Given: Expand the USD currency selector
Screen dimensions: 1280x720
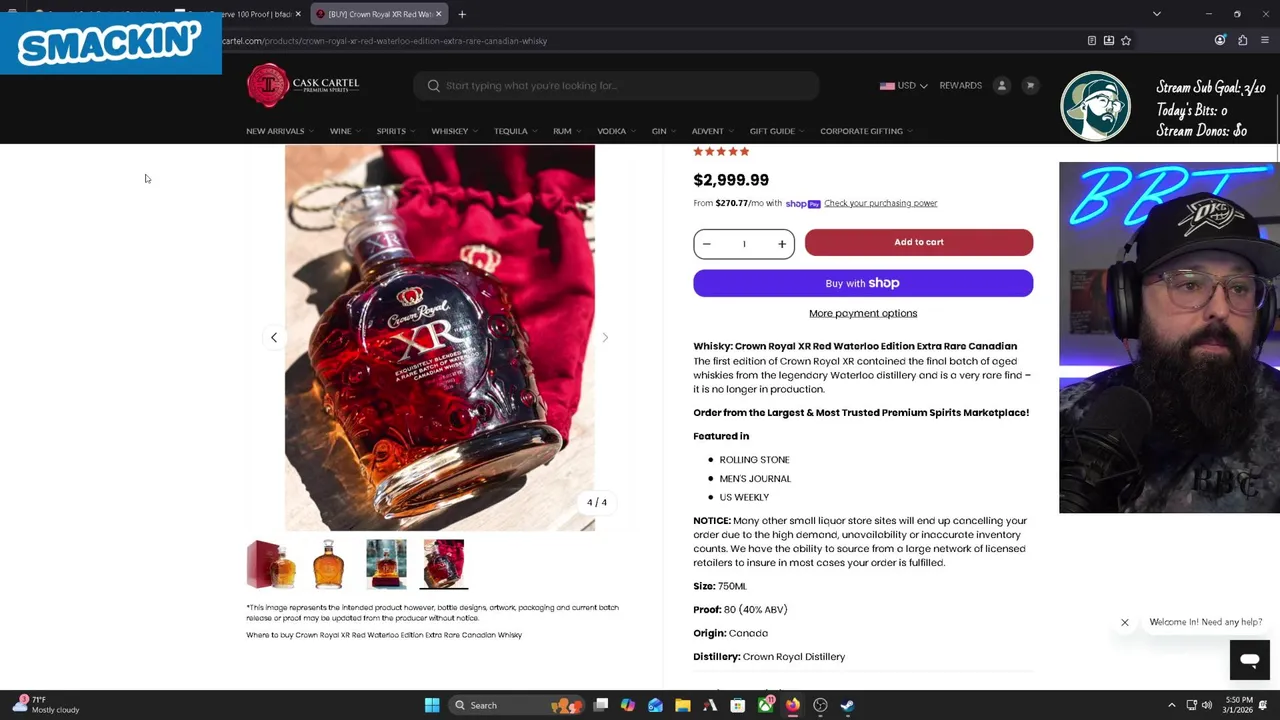Looking at the screenshot, I should pos(903,86).
